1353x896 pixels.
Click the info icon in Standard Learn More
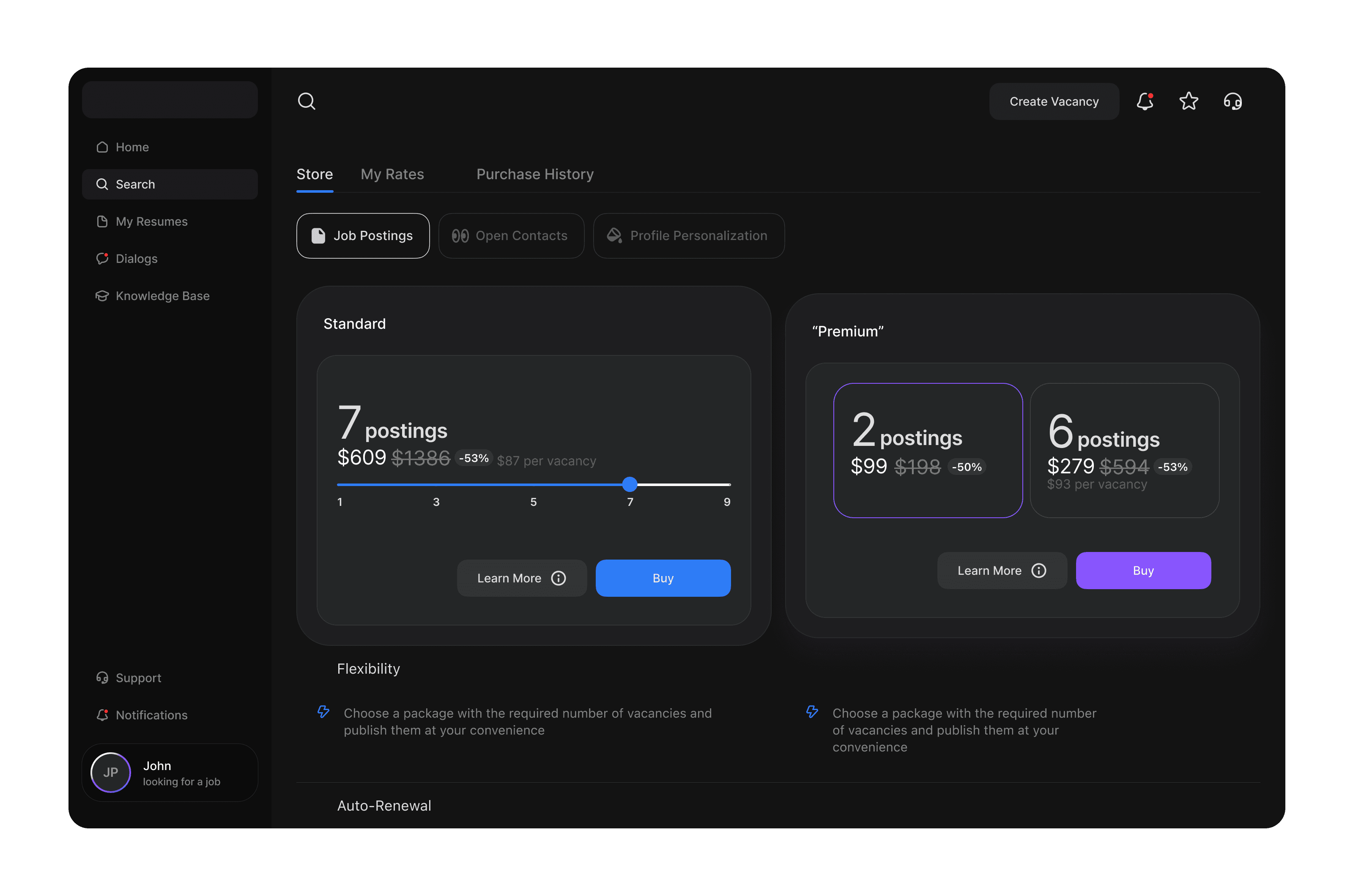click(x=559, y=578)
